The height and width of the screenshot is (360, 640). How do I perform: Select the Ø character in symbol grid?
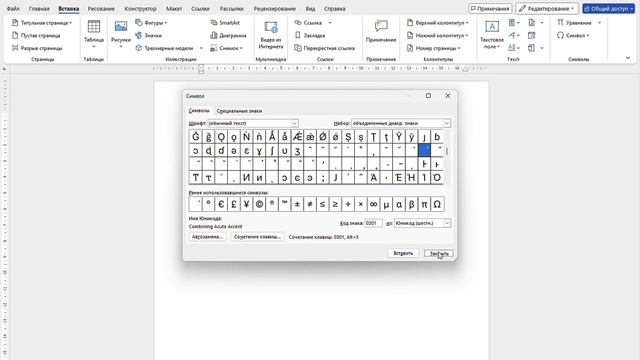(x=323, y=137)
